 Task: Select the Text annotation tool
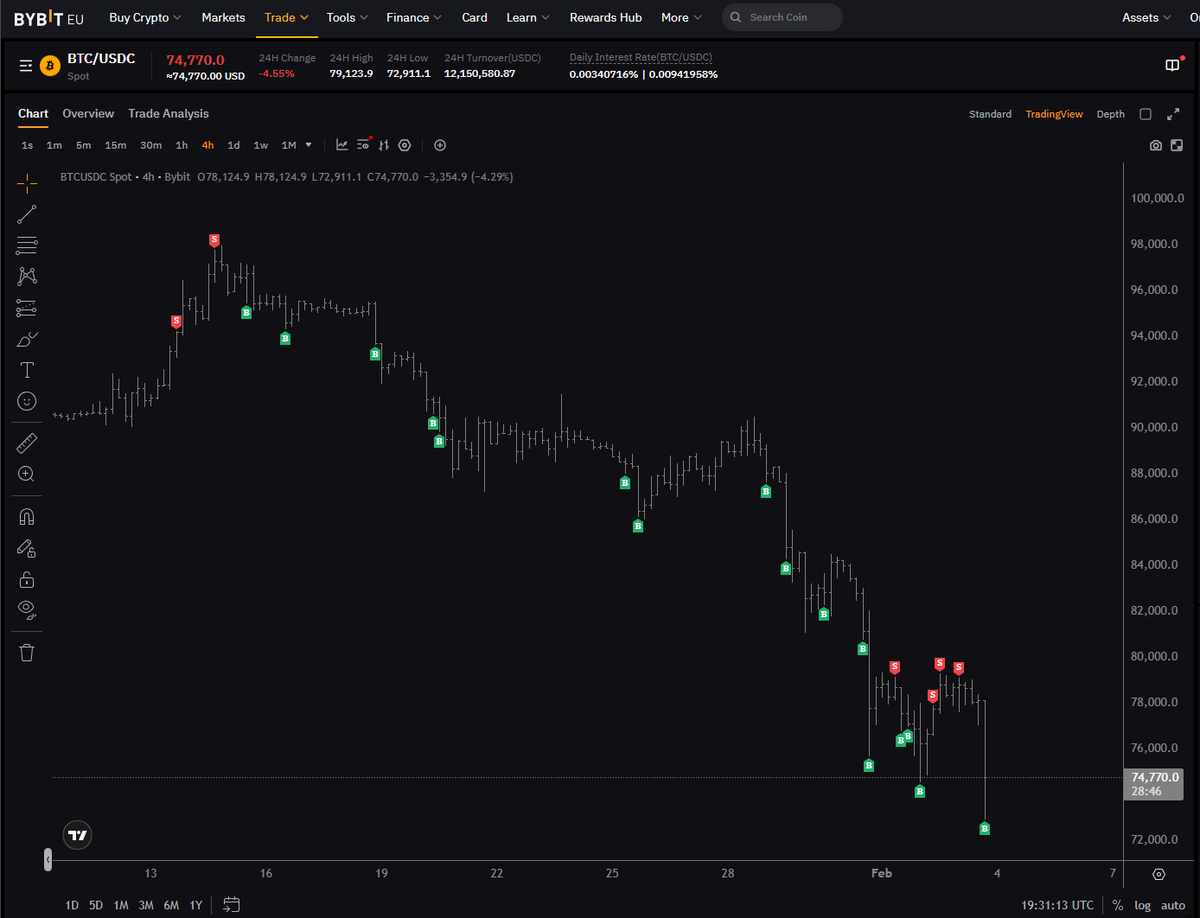coord(27,370)
